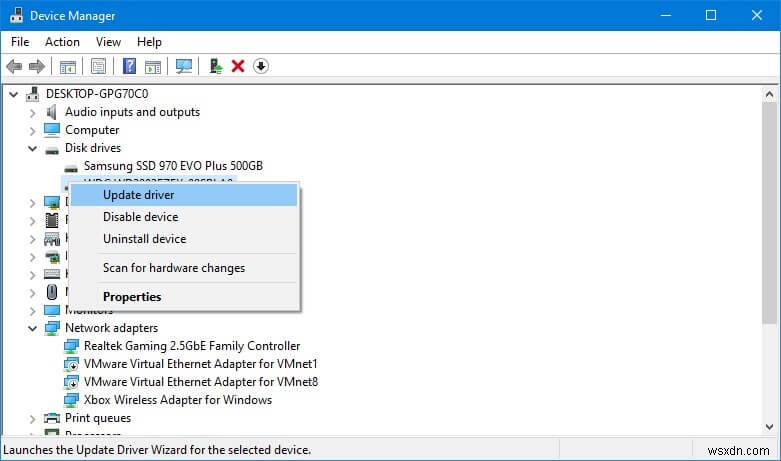Click the Forward arrow toolbar icon
The width and height of the screenshot is (781, 461).
click(37, 66)
